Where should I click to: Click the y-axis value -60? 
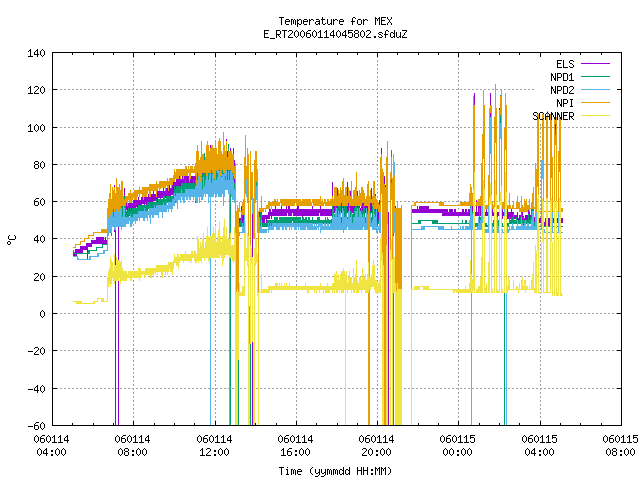(x=36, y=426)
